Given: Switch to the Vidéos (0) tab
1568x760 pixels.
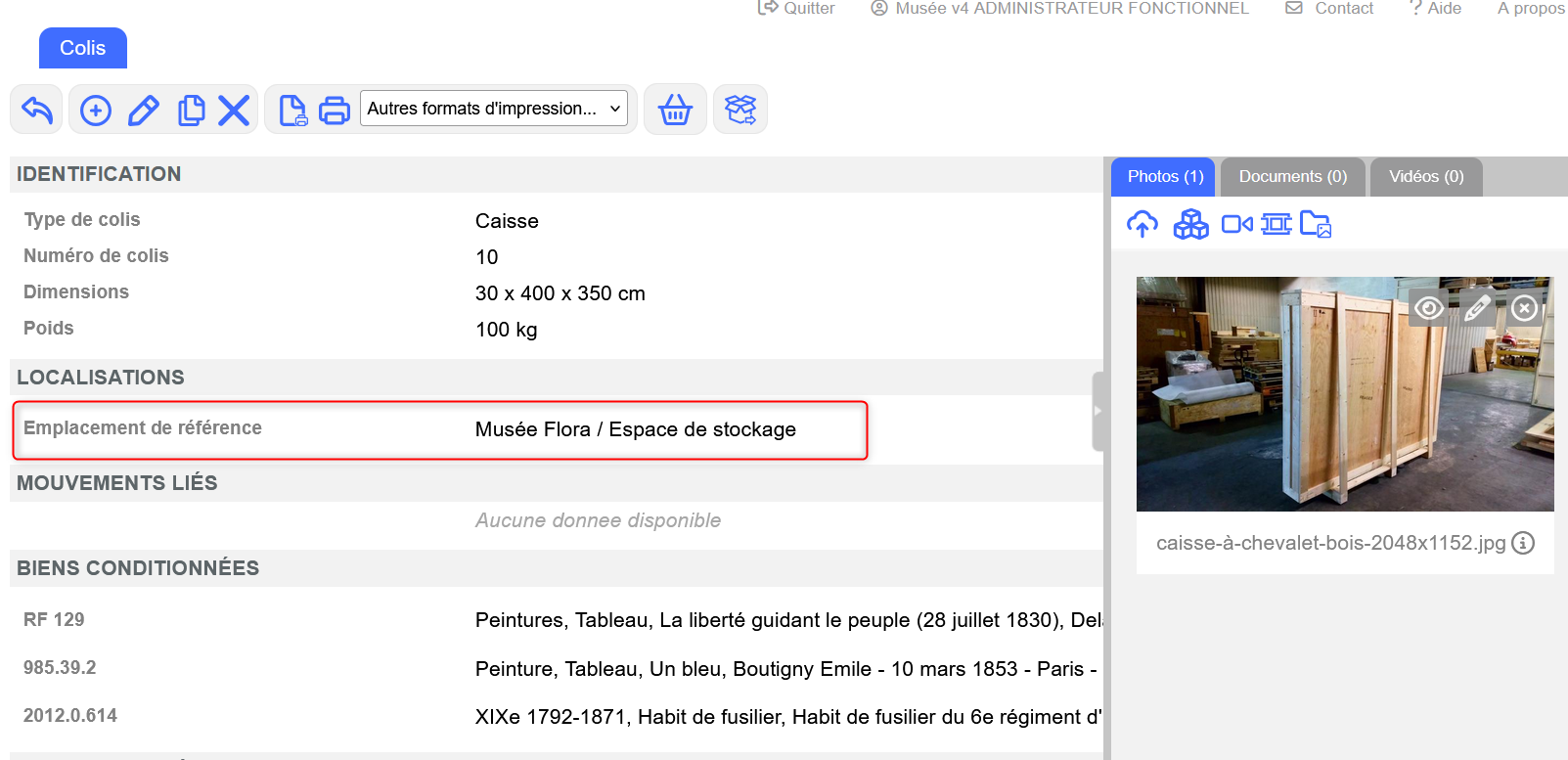Looking at the screenshot, I should (1425, 177).
